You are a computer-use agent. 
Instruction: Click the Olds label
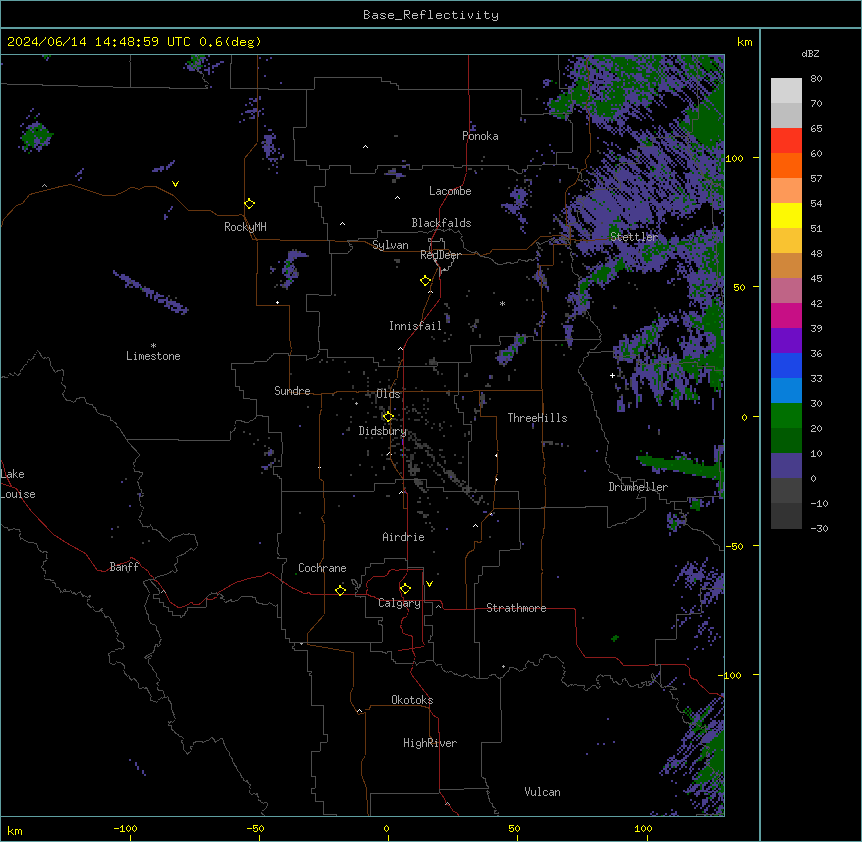click(x=388, y=394)
